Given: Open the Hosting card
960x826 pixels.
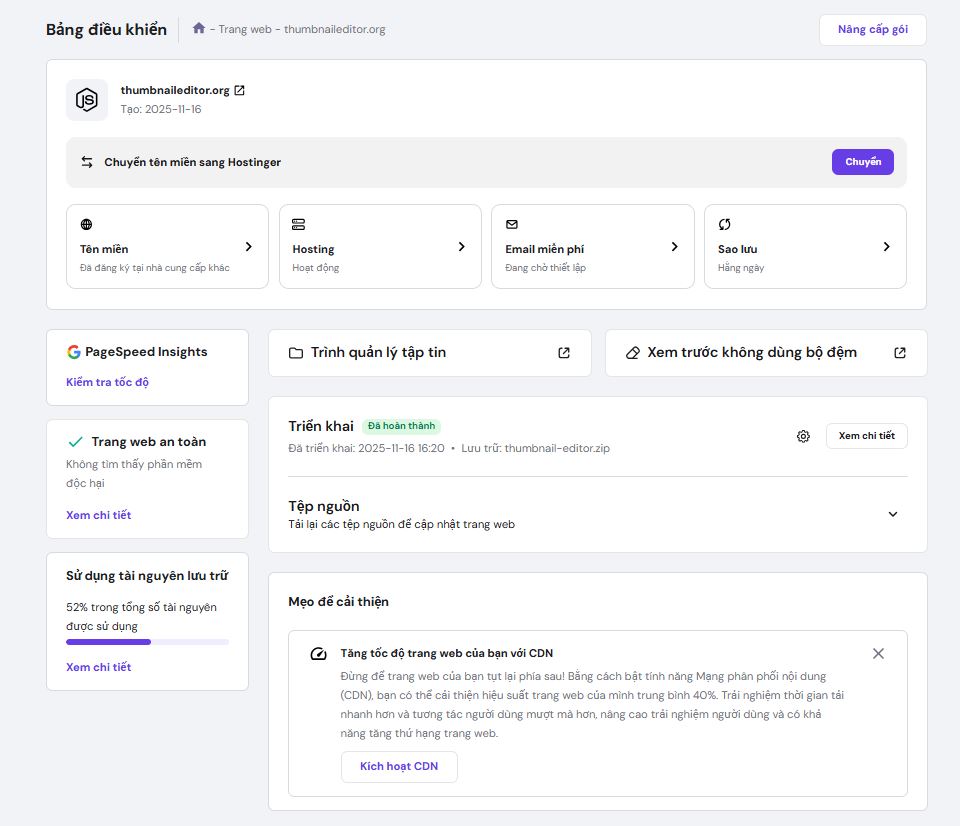Looking at the screenshot, I should coord(380,247).
